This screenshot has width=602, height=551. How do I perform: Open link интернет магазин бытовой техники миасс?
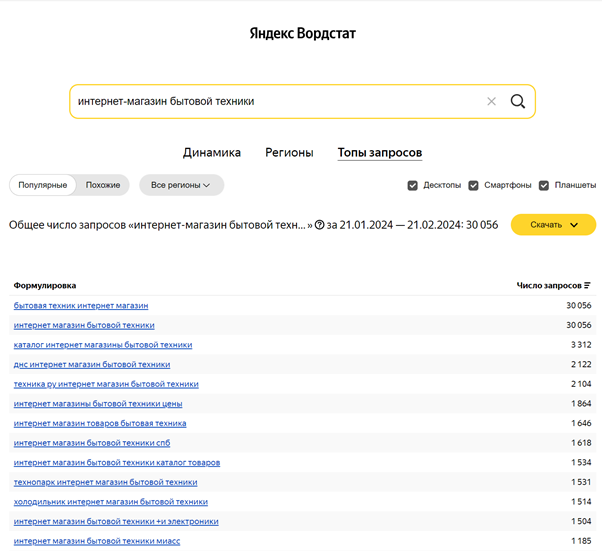[x=97, y=541]
